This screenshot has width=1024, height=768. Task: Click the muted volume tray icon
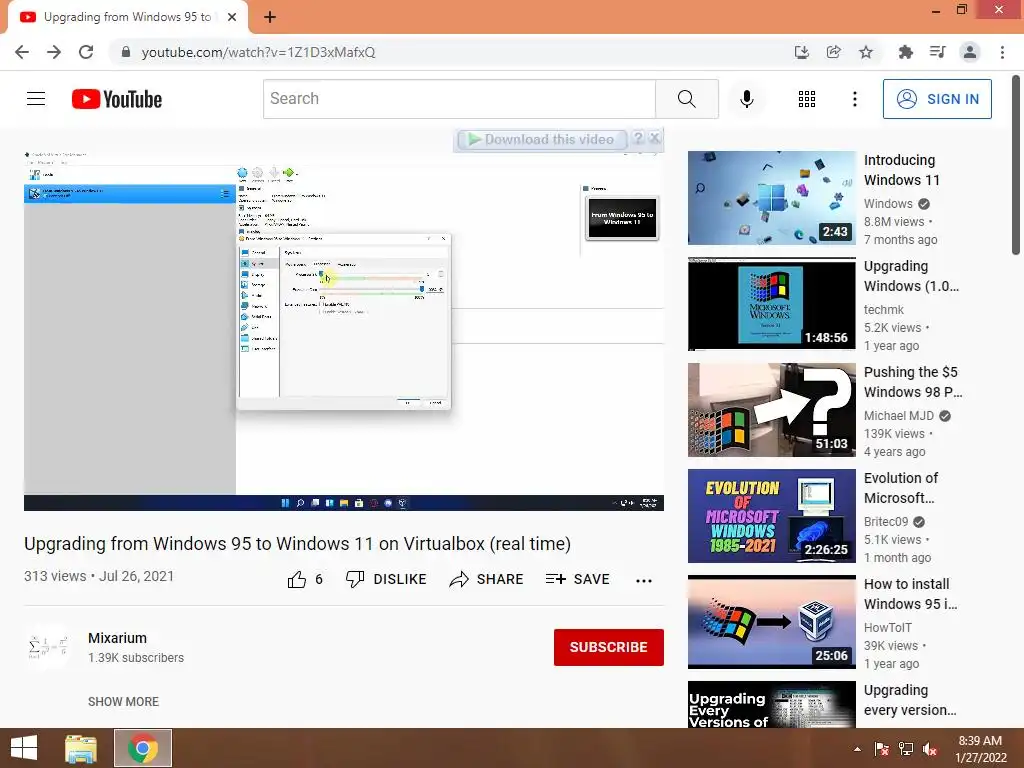930,749
